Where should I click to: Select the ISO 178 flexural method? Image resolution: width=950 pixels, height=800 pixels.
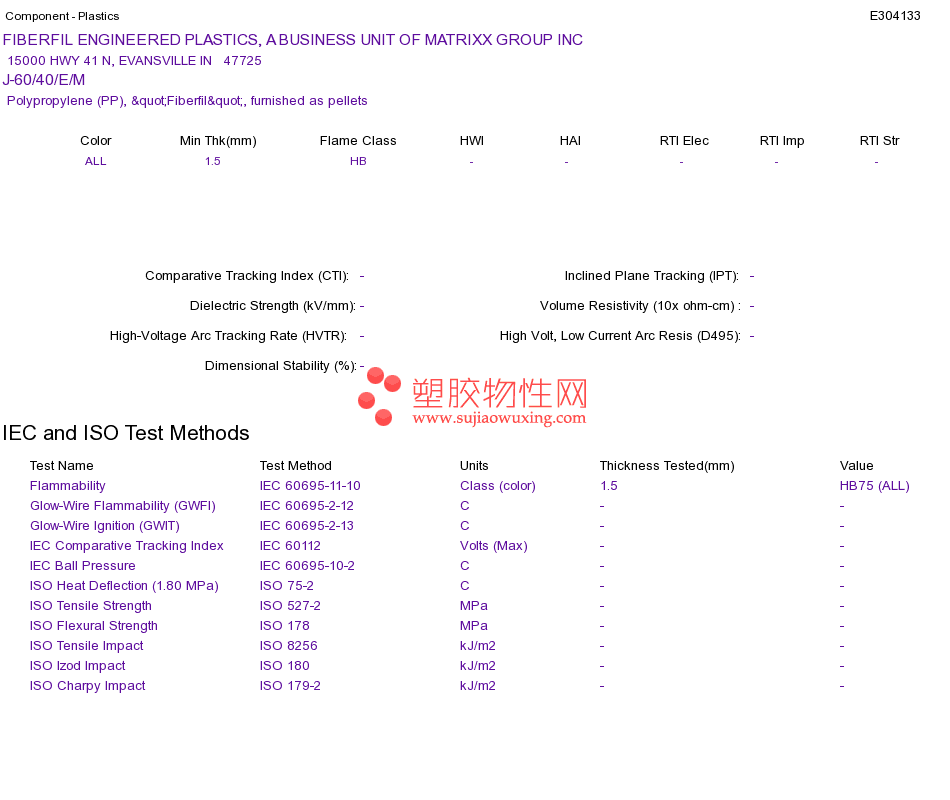point(284,626)
